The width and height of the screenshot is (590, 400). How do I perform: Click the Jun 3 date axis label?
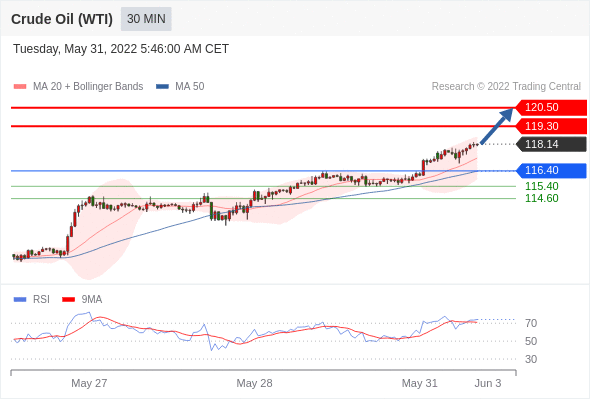click(488, 383)
